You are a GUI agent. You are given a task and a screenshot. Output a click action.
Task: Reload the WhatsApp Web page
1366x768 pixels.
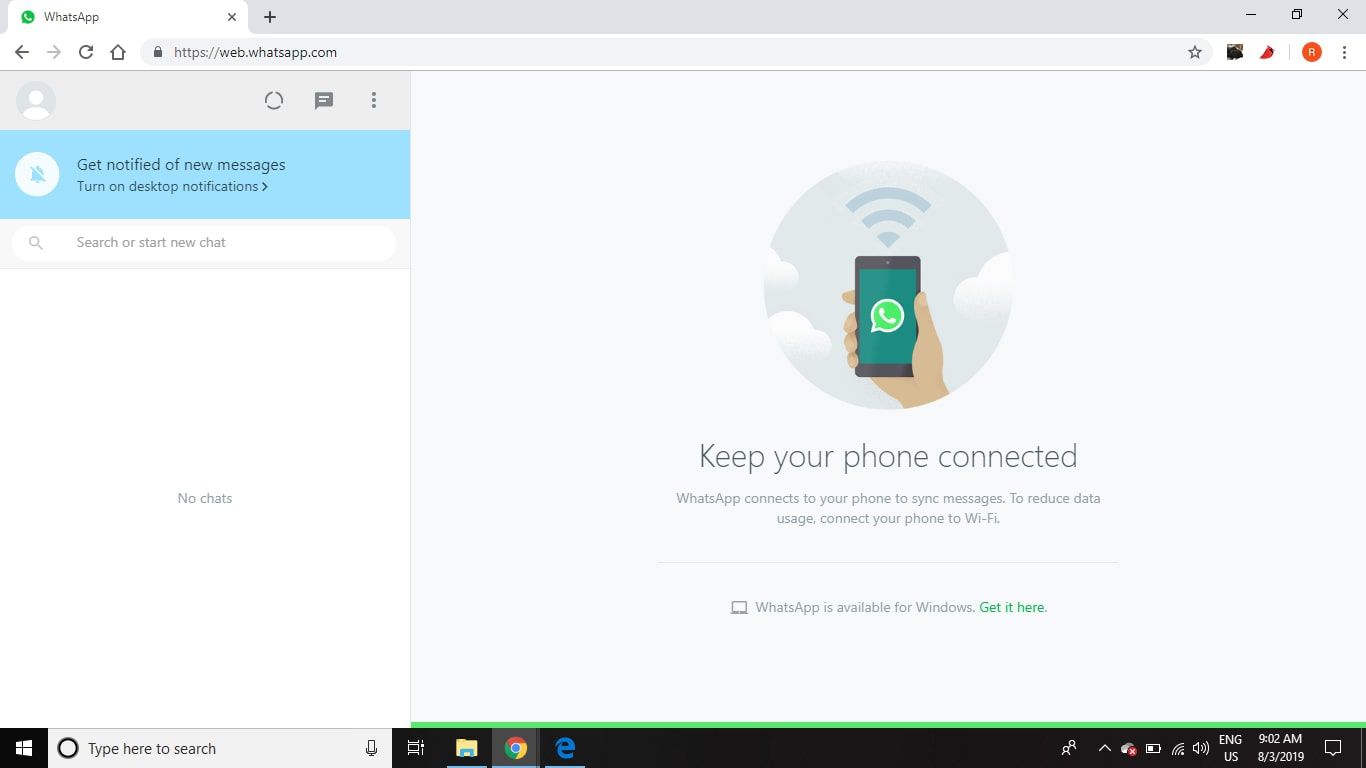click(x=86, y=52)
